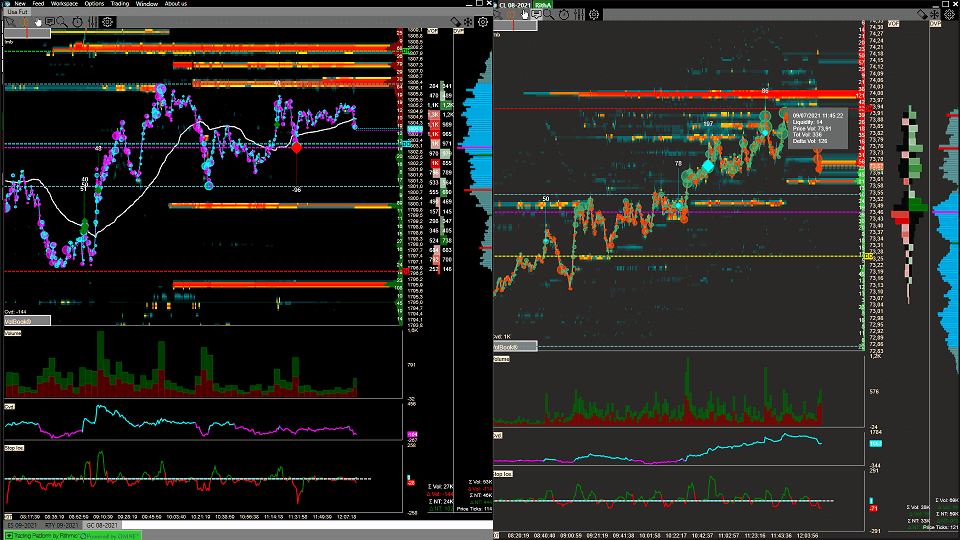The image size is (960, 540).
Task: Click the CL 08-2021 window title
Action: (514, 5)
